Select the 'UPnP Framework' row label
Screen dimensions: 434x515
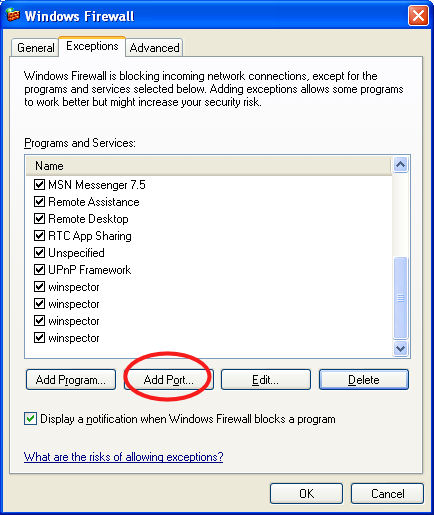pos(90,270)
